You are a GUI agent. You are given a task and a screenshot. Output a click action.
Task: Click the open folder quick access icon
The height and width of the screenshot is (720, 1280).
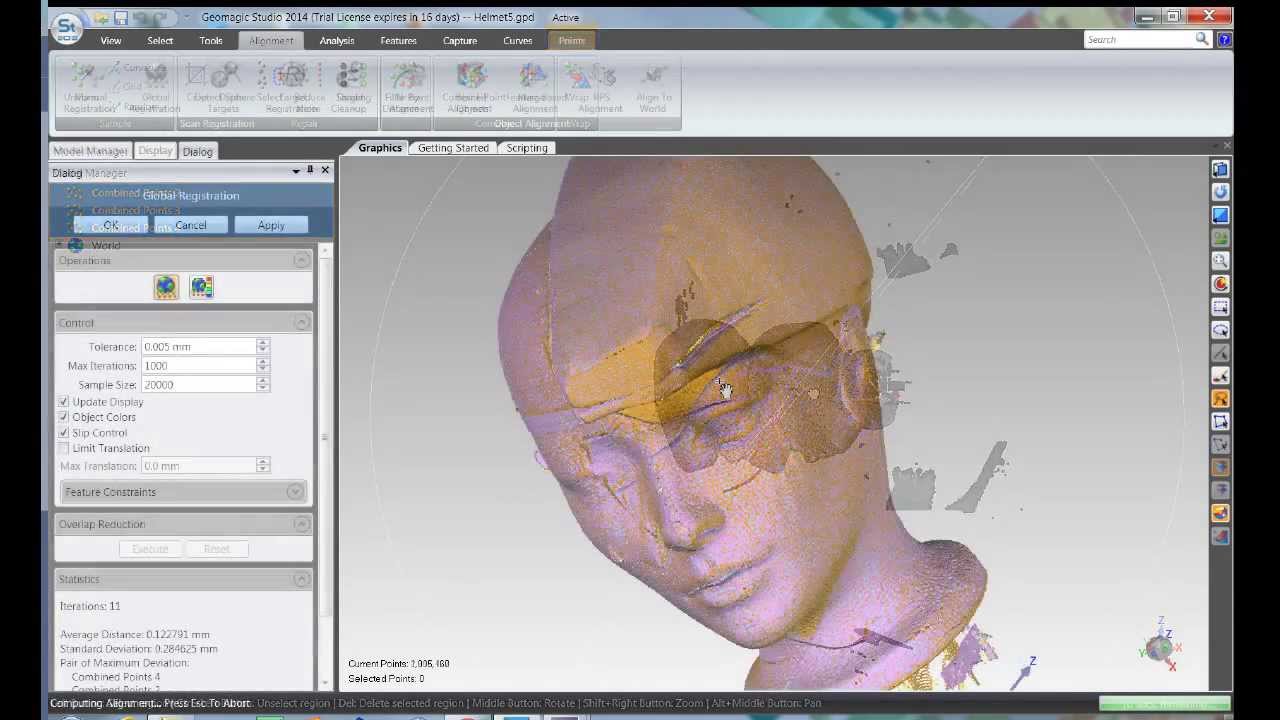tap(101, 18)
